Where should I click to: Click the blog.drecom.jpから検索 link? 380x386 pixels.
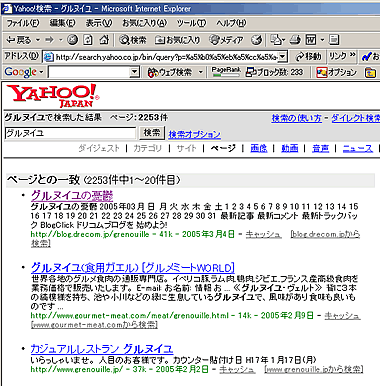[x=325, y=234]
